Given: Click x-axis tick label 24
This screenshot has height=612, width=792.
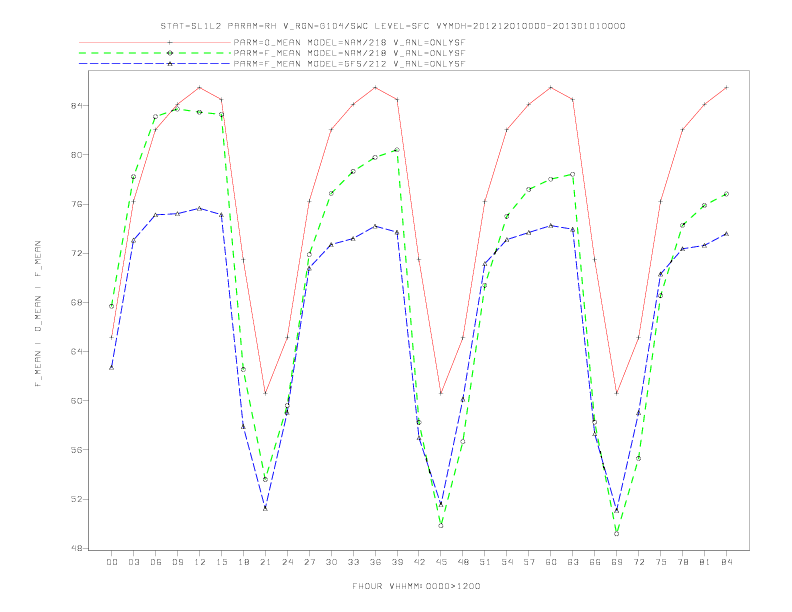Looking at the screenshot, I should pyautogui.click(x=287, y=562).
